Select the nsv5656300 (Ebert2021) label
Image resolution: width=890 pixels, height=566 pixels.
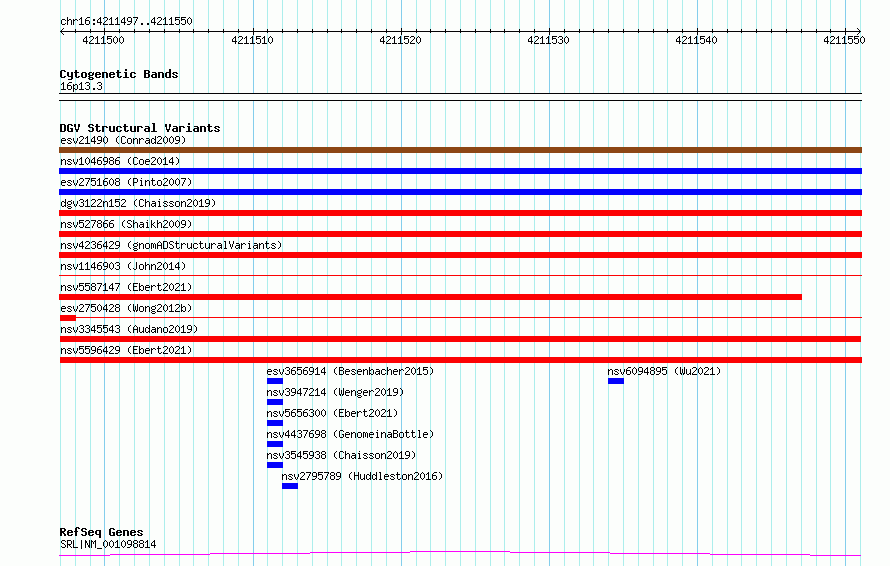tap(332, 413)
